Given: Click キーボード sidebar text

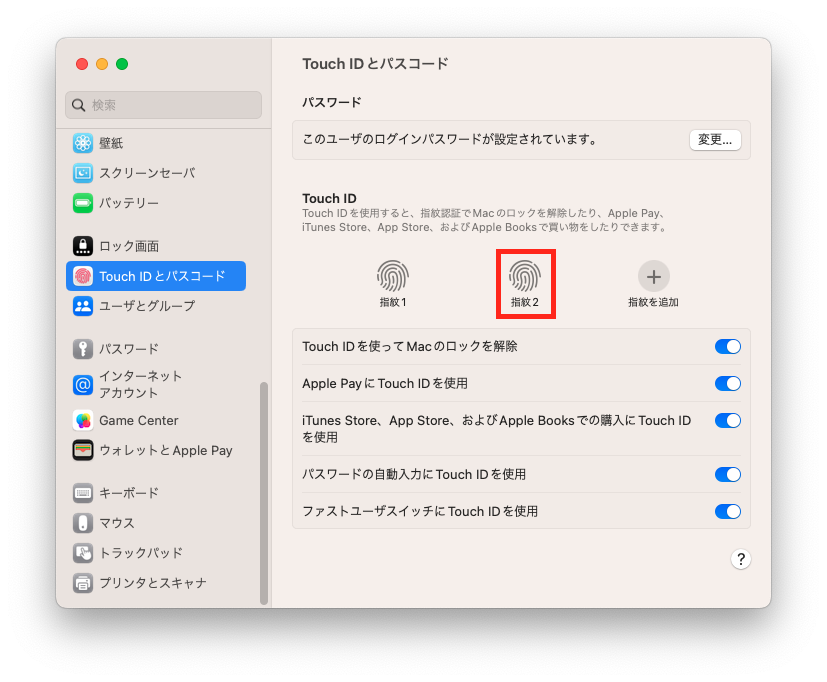Looking at the screenshot, I should [x=129, y=493].
